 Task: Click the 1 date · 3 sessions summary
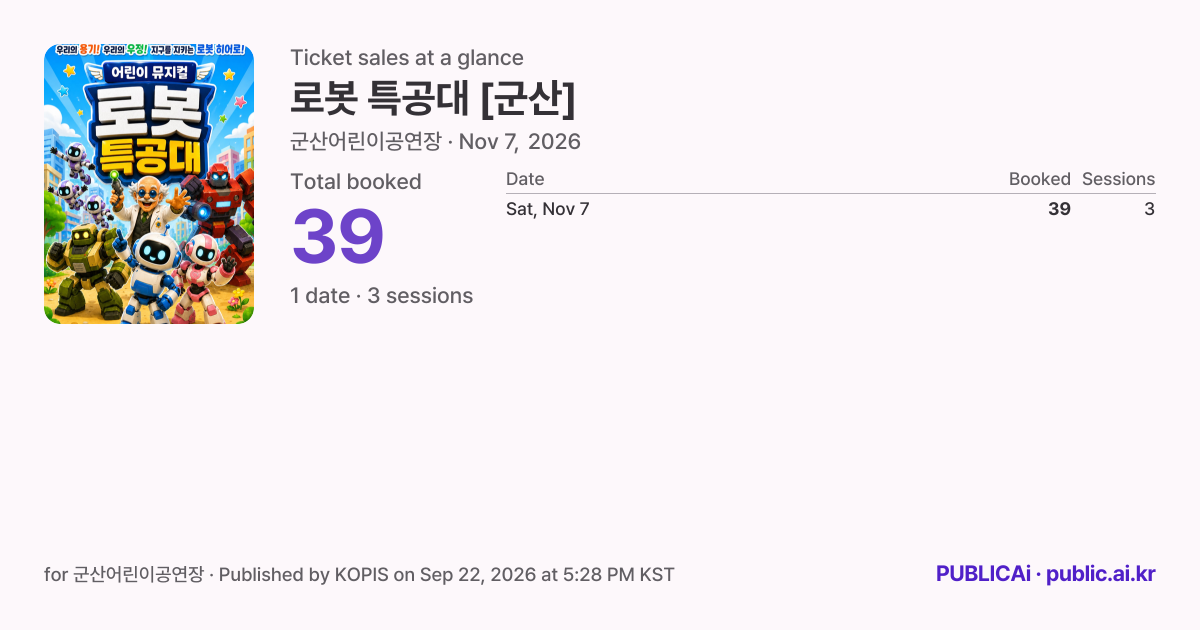point(381,296)
